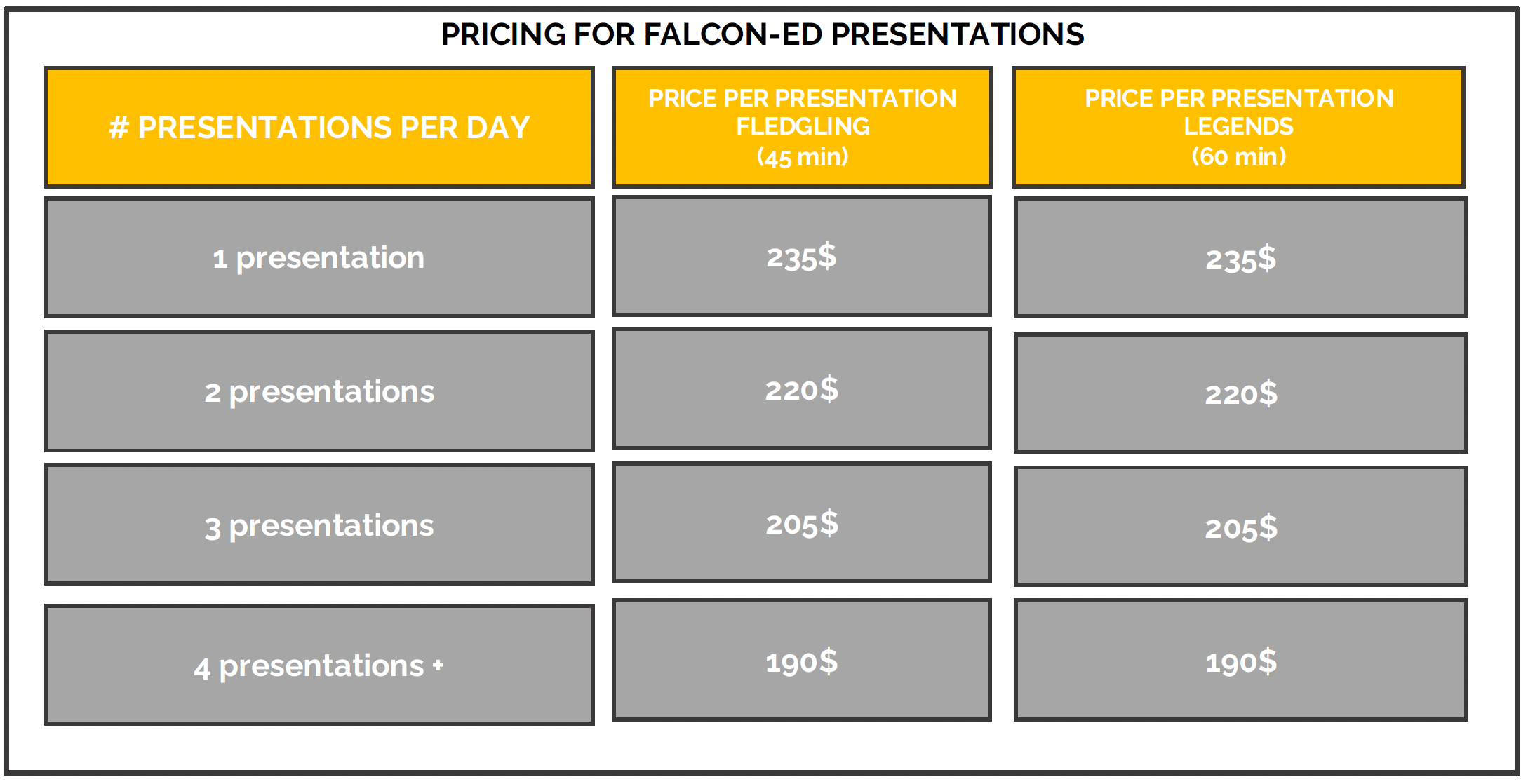Image resolution: width=1528 pixels, height=784 pixels.
Task: Click the 190$ Fledgling price cell
Action: point(801,661)
